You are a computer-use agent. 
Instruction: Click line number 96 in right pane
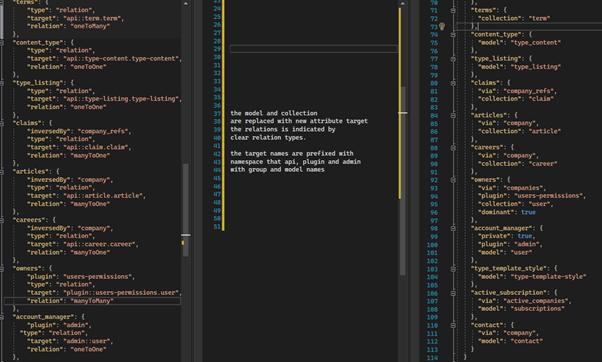434,212
